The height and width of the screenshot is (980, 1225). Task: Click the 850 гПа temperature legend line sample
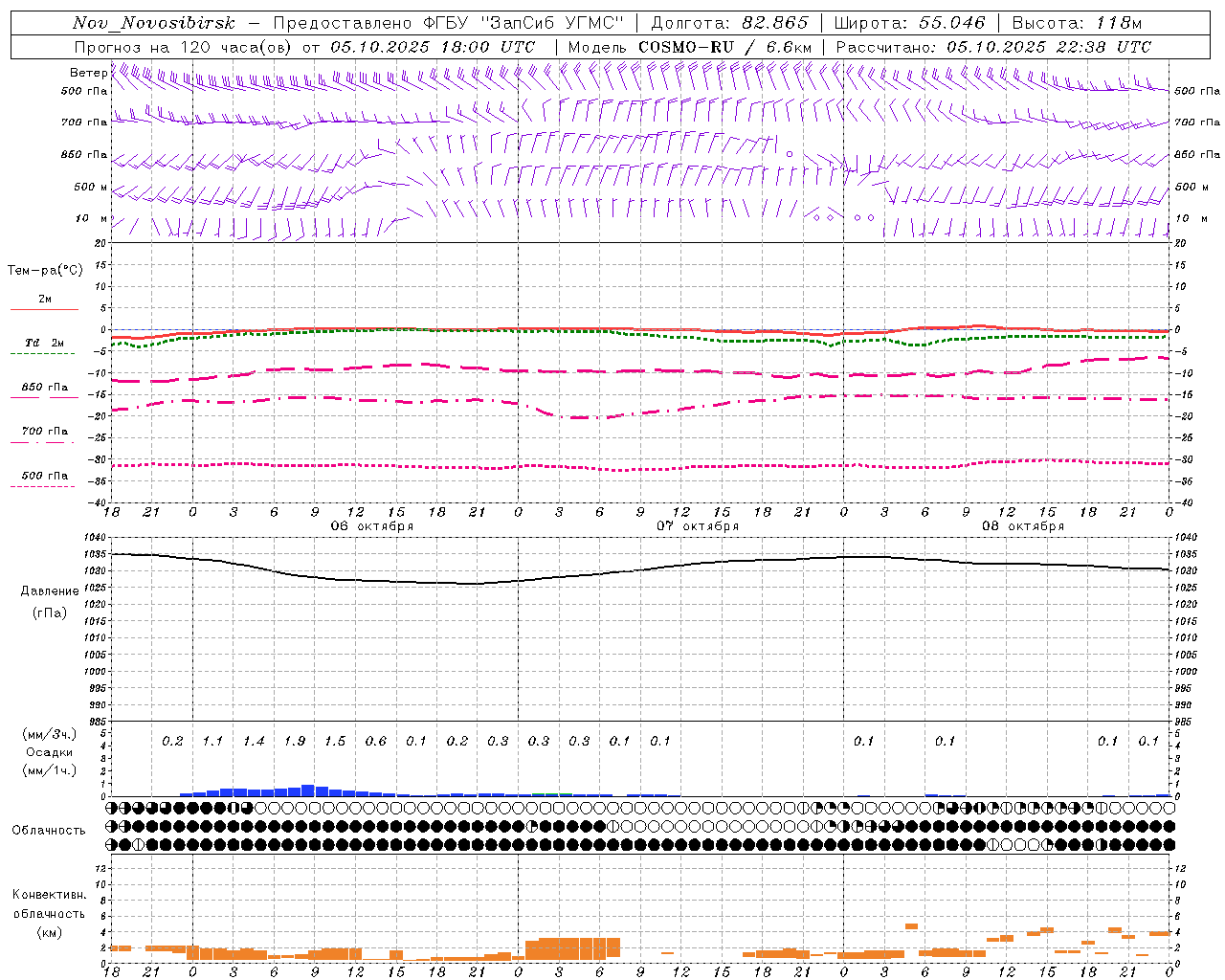coord(44,398)
